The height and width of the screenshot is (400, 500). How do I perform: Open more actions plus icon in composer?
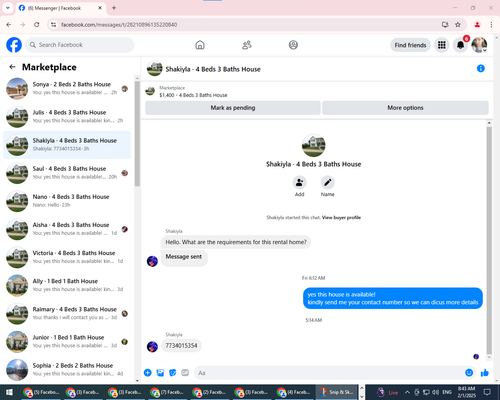[x=148, y=373]
